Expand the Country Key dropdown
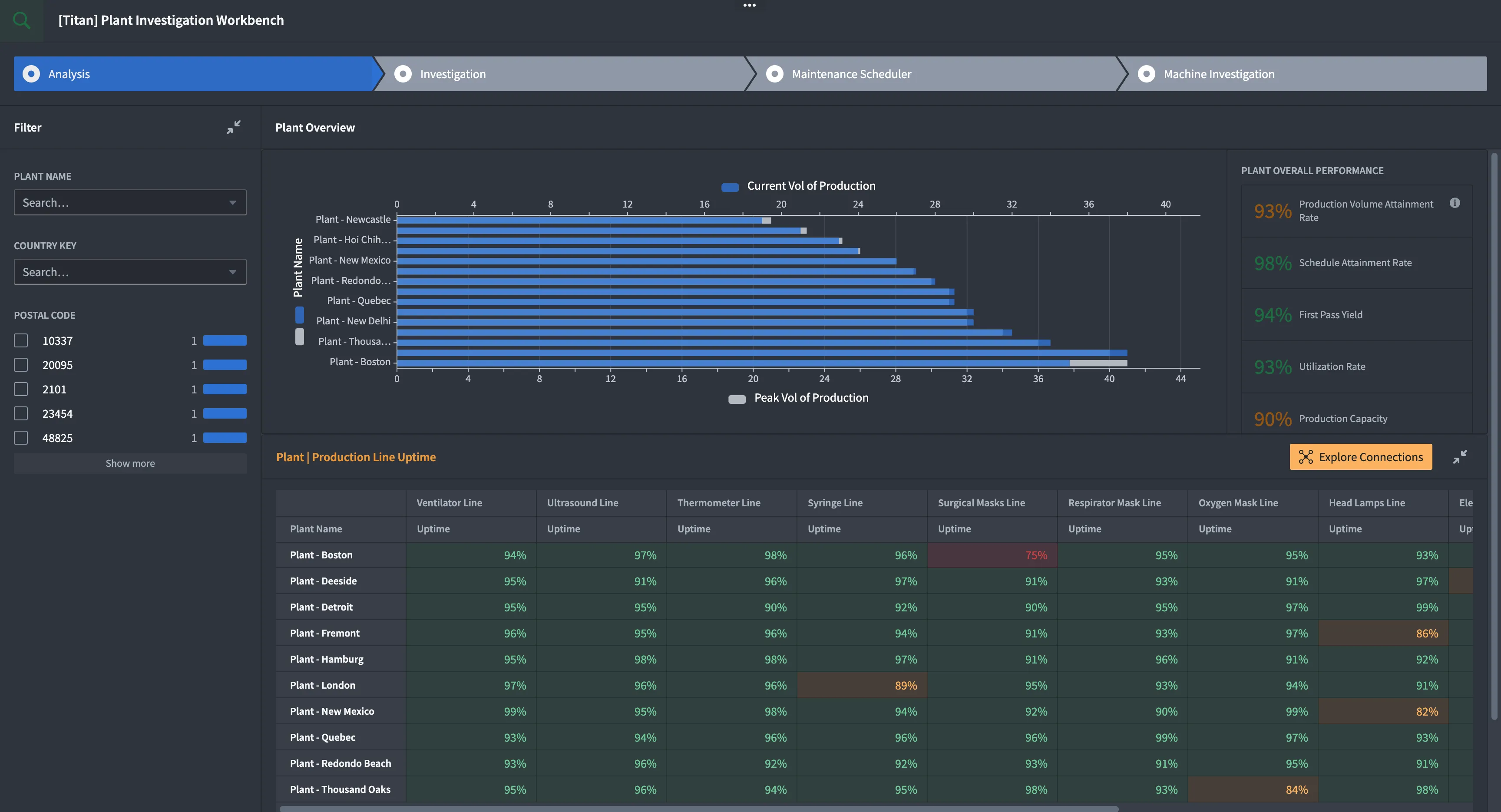Viewport: 1501px width, 812px height. pos(232,272)
